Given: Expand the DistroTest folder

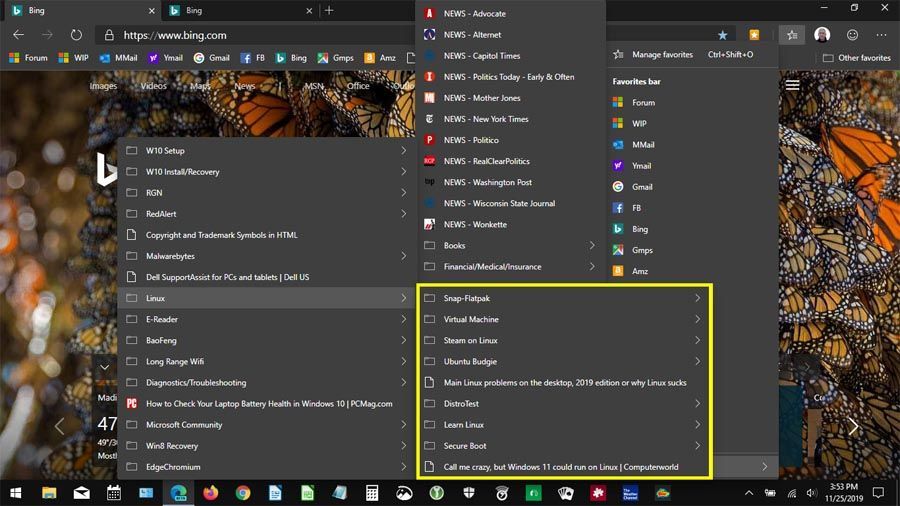Looking at the screenshot, I should point(564,404).
